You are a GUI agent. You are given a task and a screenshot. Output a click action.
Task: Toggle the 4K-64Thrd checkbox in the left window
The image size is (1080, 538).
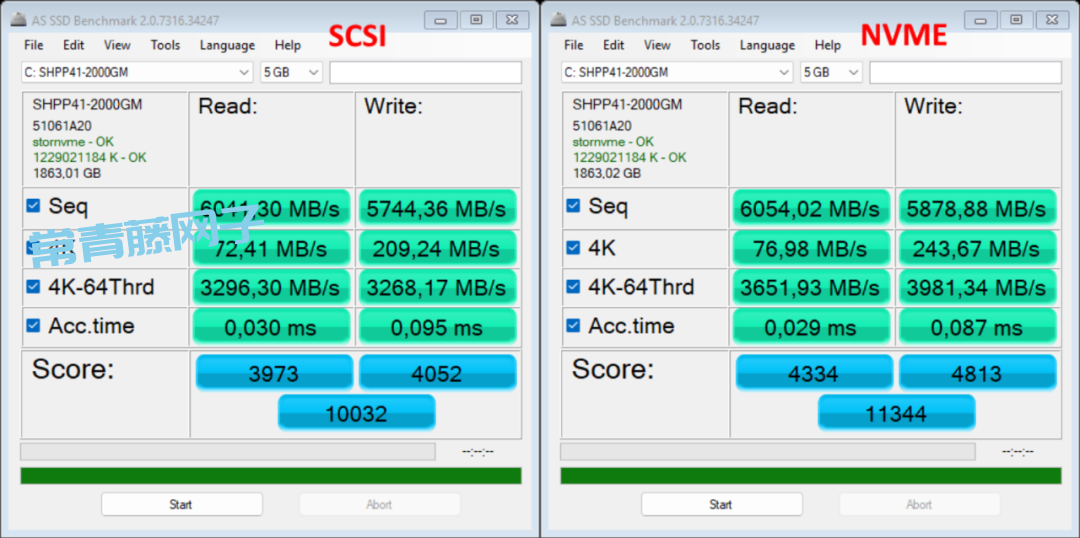[33, 288]
